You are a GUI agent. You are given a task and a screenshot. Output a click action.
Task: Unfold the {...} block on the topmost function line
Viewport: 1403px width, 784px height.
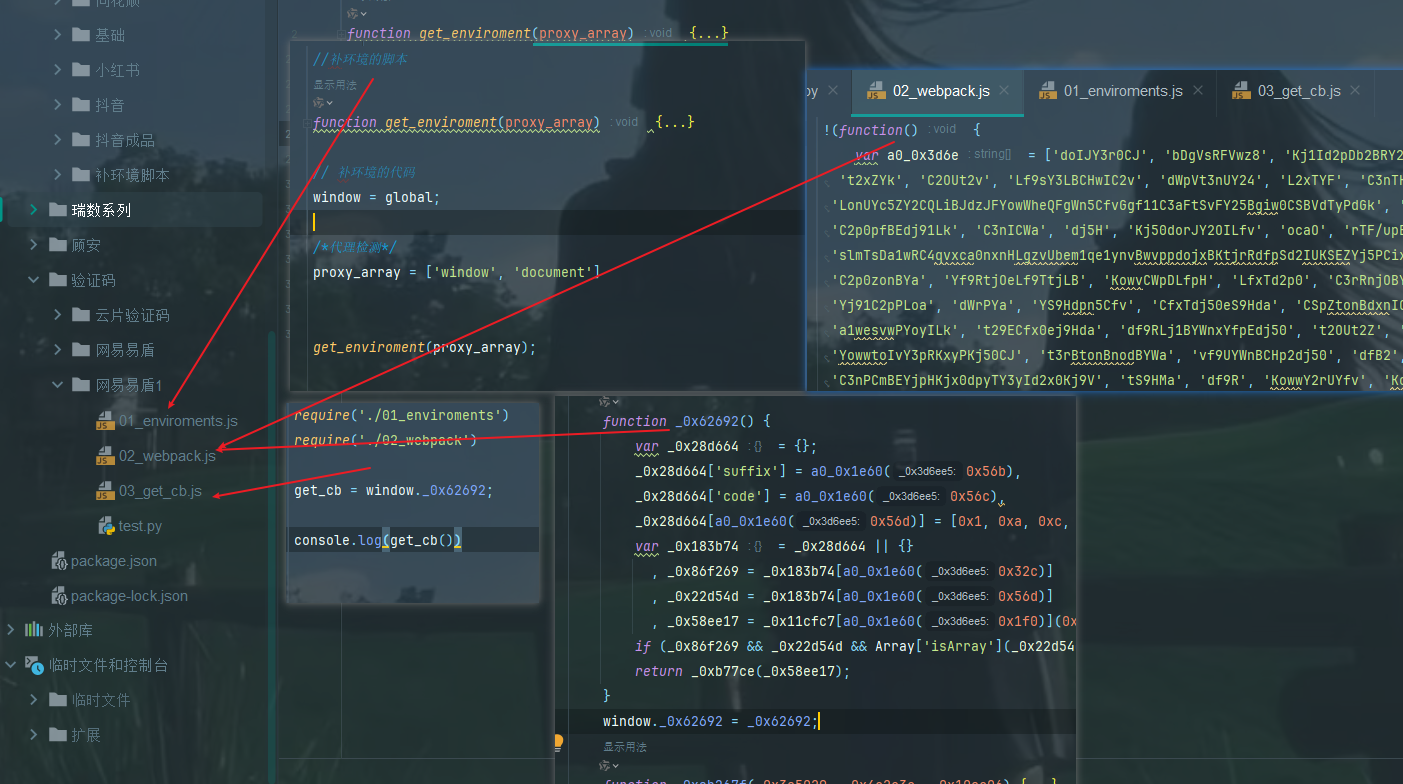tap(709, 33)
